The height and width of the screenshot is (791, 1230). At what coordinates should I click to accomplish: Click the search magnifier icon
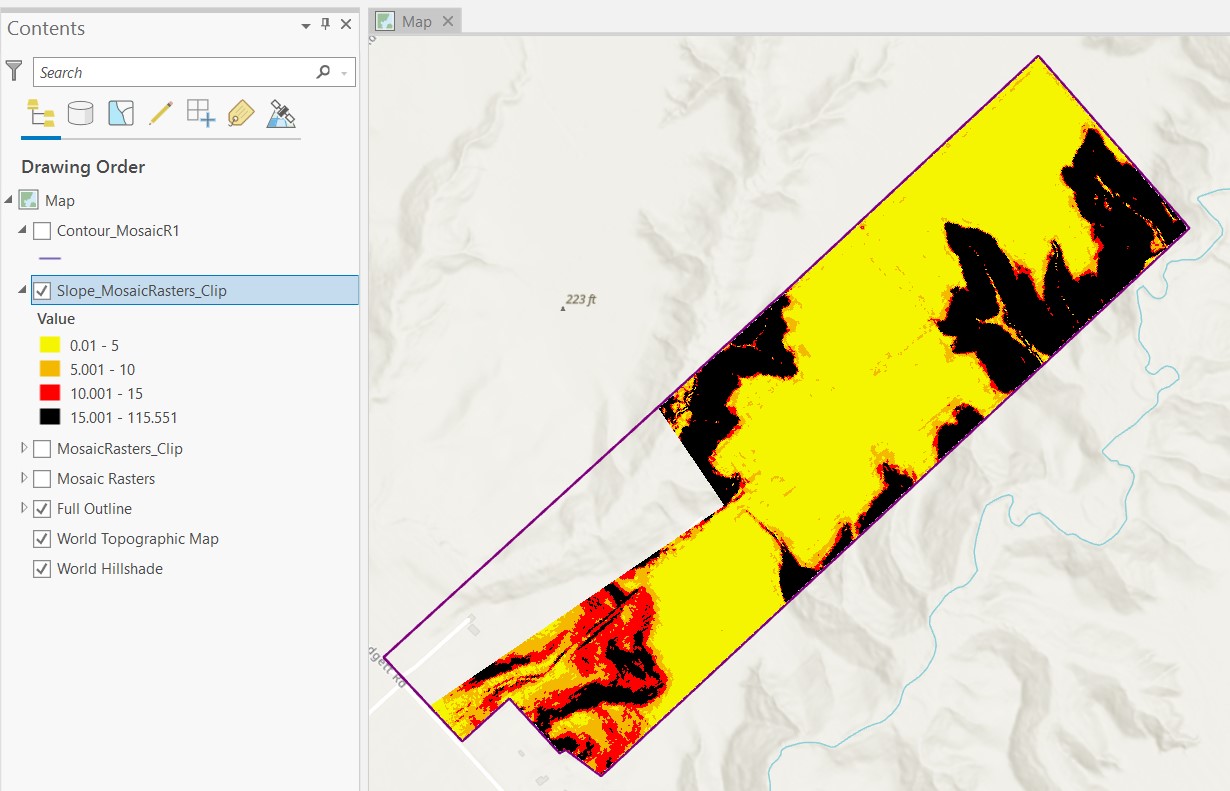[x=323, y=72]
